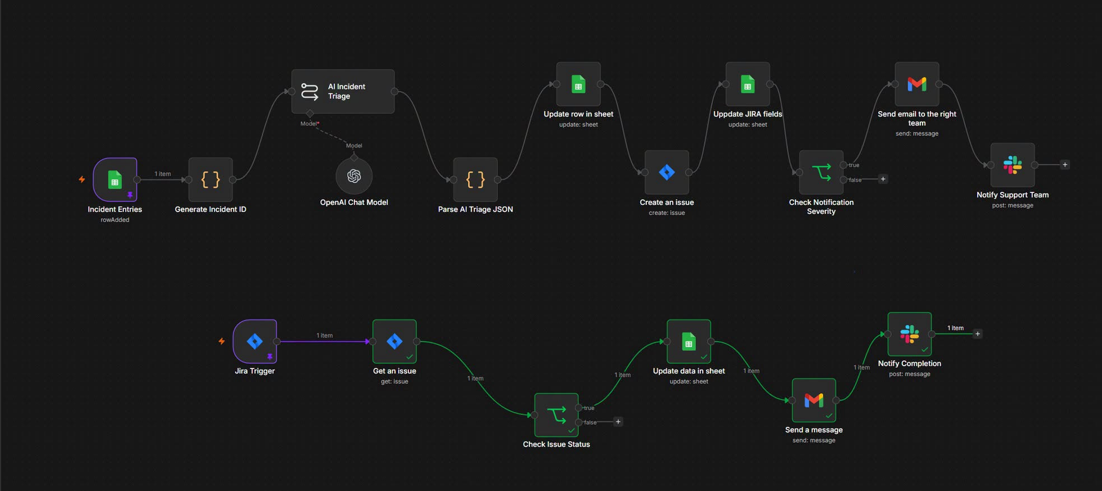Add node after Notify Support Team output
The image size is (1102, 491).
pos(1065,165)
